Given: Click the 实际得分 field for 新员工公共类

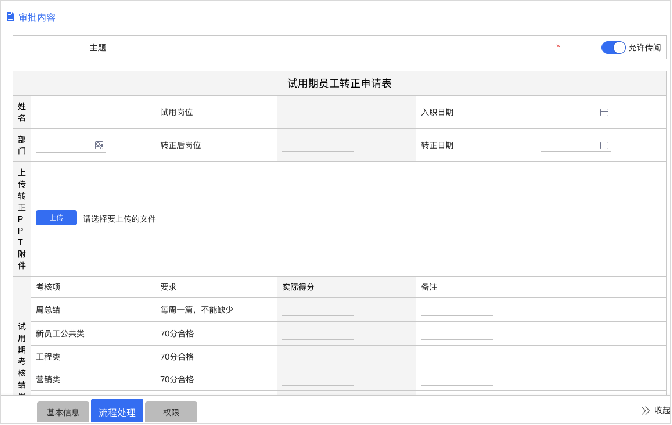Looking at the screenshot, I should [x=318, y=334].
